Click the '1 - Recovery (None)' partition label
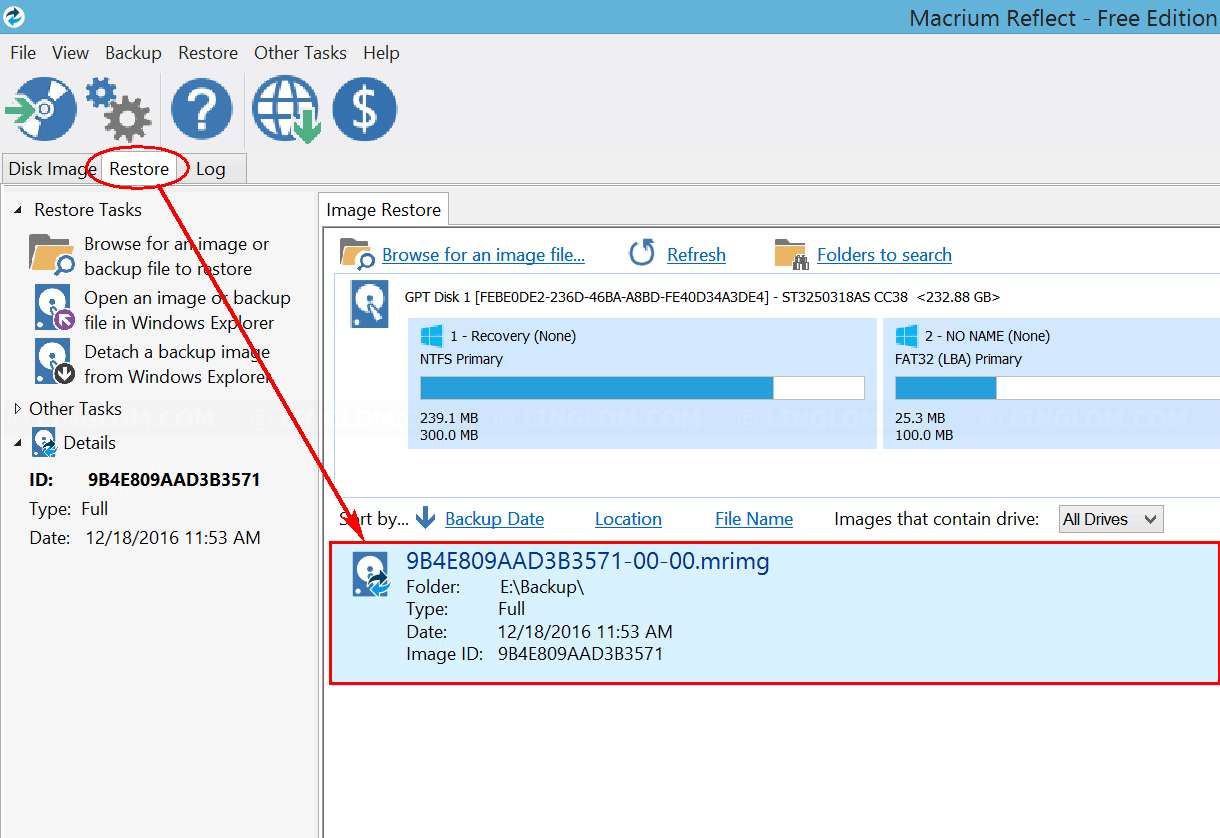The height and width of the screenshot is (838, 1220). [x=513, y=336]
